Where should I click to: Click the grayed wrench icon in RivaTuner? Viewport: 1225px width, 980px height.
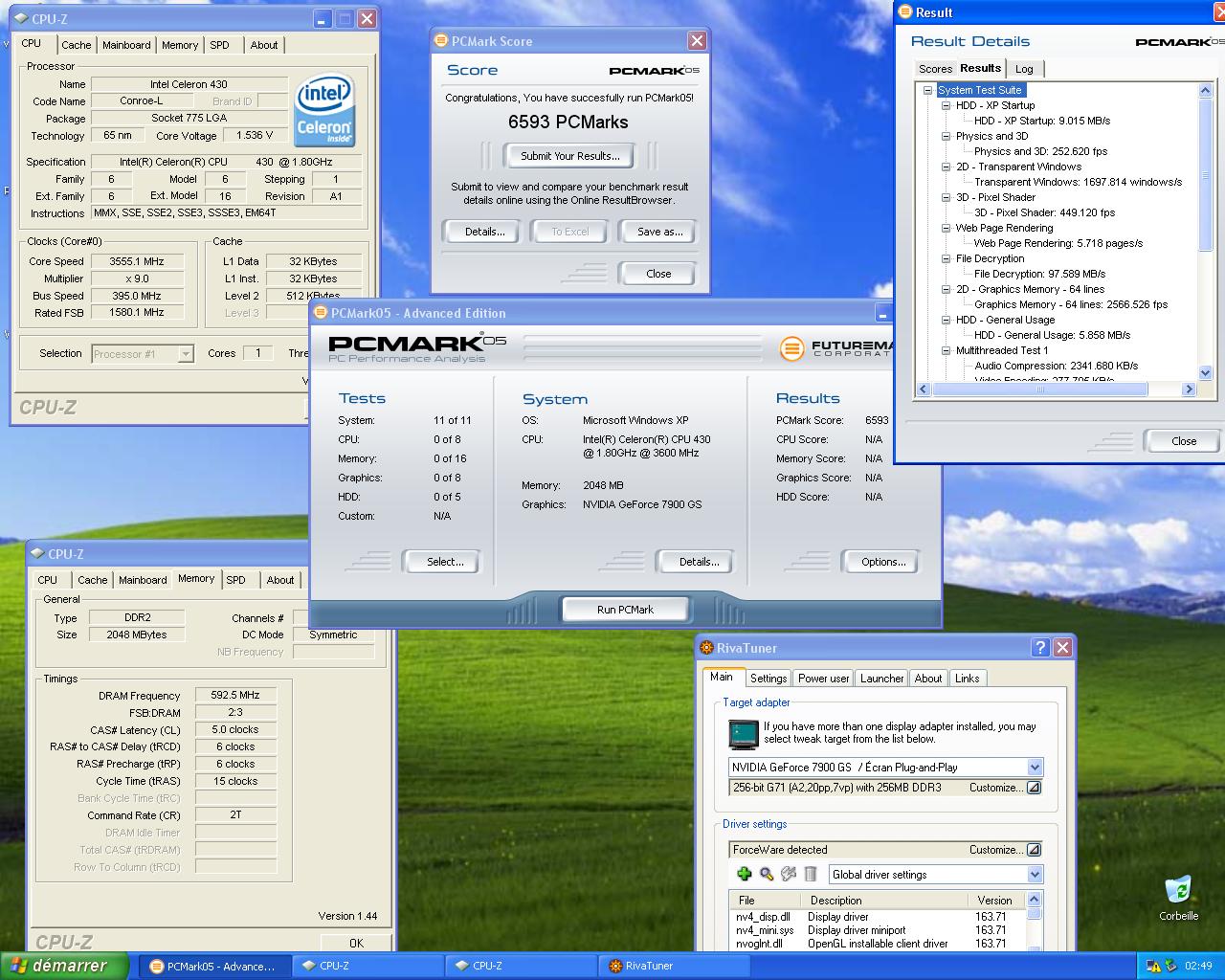(x=789, y=874)
